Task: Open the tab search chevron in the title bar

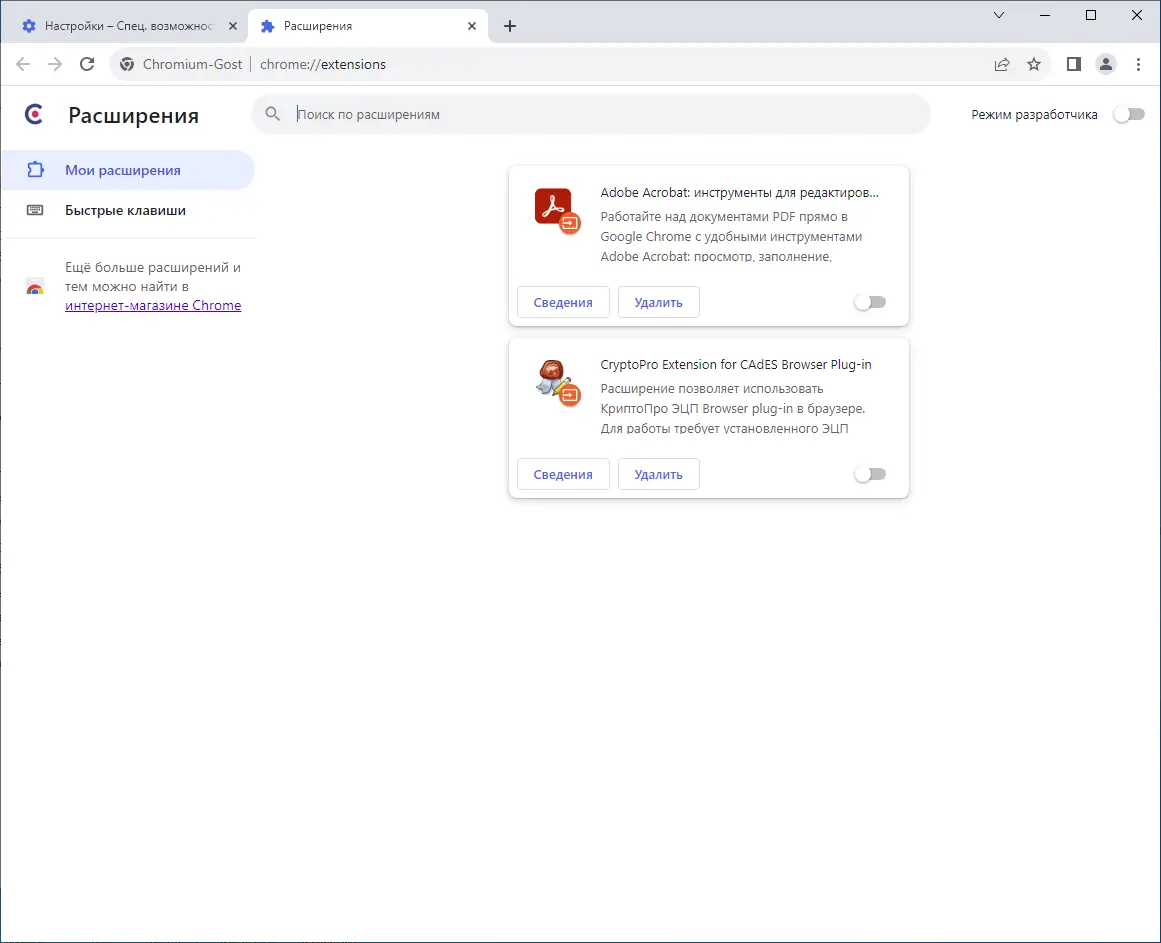Action: (999, 15)
